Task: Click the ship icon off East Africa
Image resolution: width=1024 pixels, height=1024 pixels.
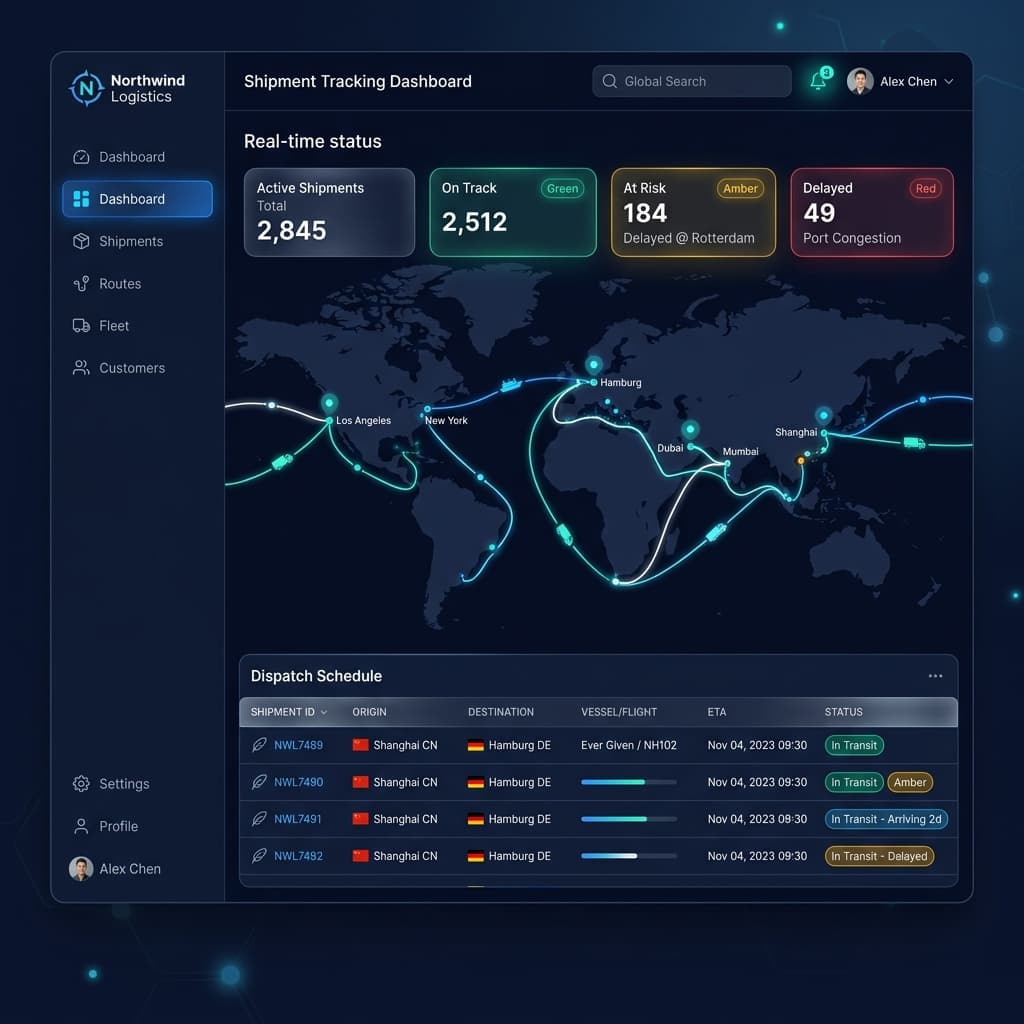Action: click(x=716, y=532)
